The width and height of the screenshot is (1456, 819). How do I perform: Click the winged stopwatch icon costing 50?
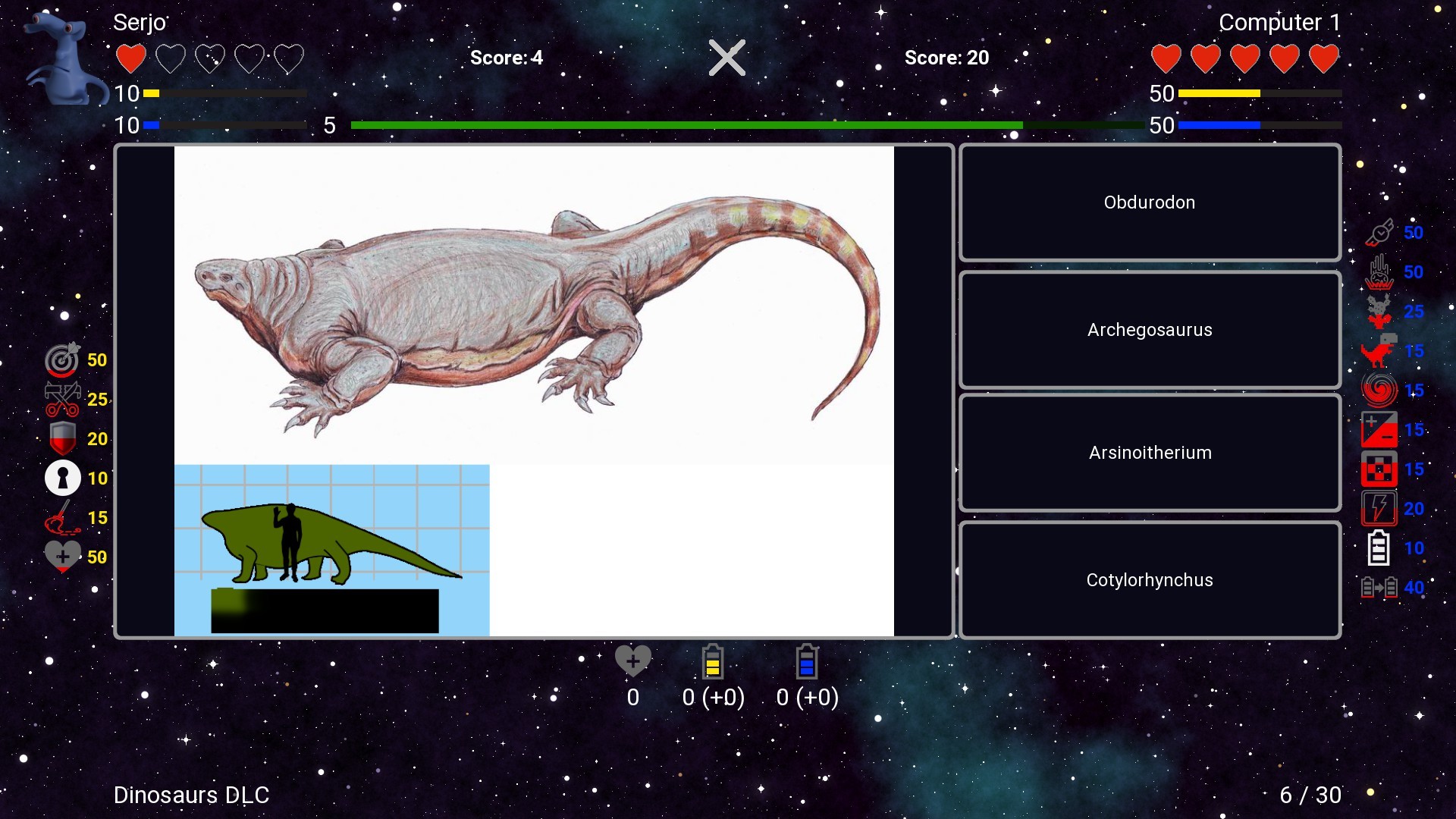click(x=1380, y=232)
